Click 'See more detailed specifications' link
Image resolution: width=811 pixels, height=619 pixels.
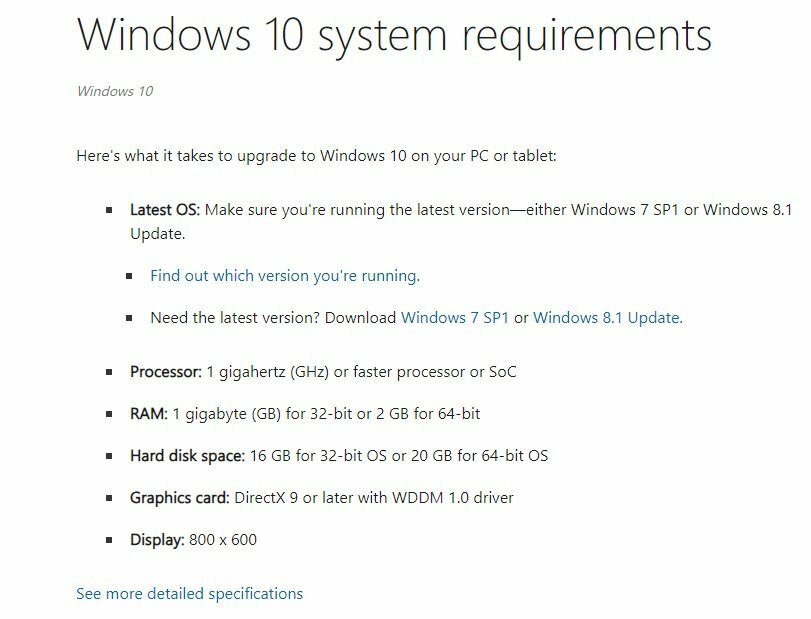tap(189, 594)
